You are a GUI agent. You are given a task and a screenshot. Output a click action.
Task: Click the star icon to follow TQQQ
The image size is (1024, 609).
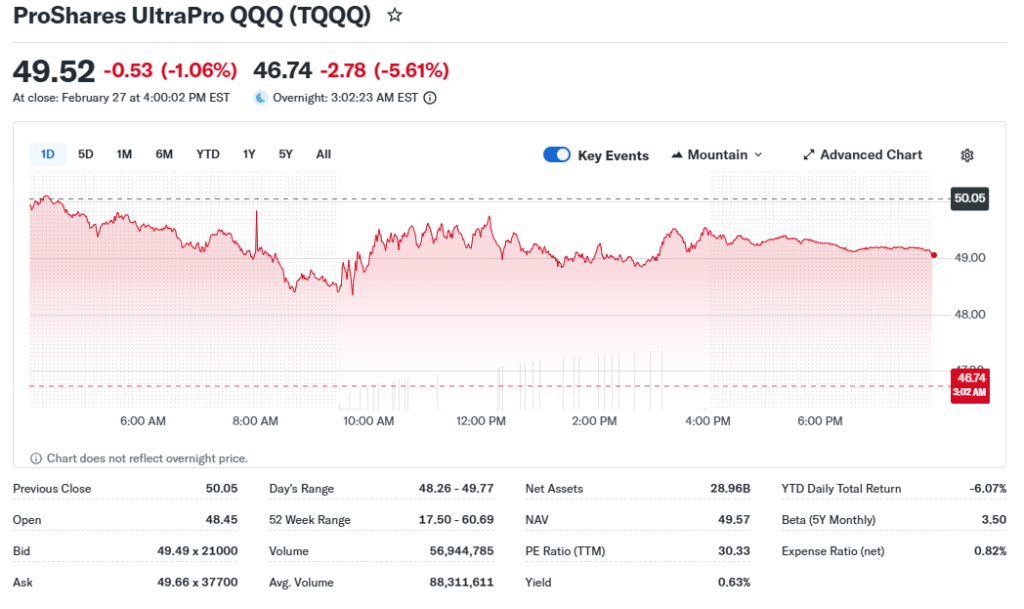click(395, 15)
